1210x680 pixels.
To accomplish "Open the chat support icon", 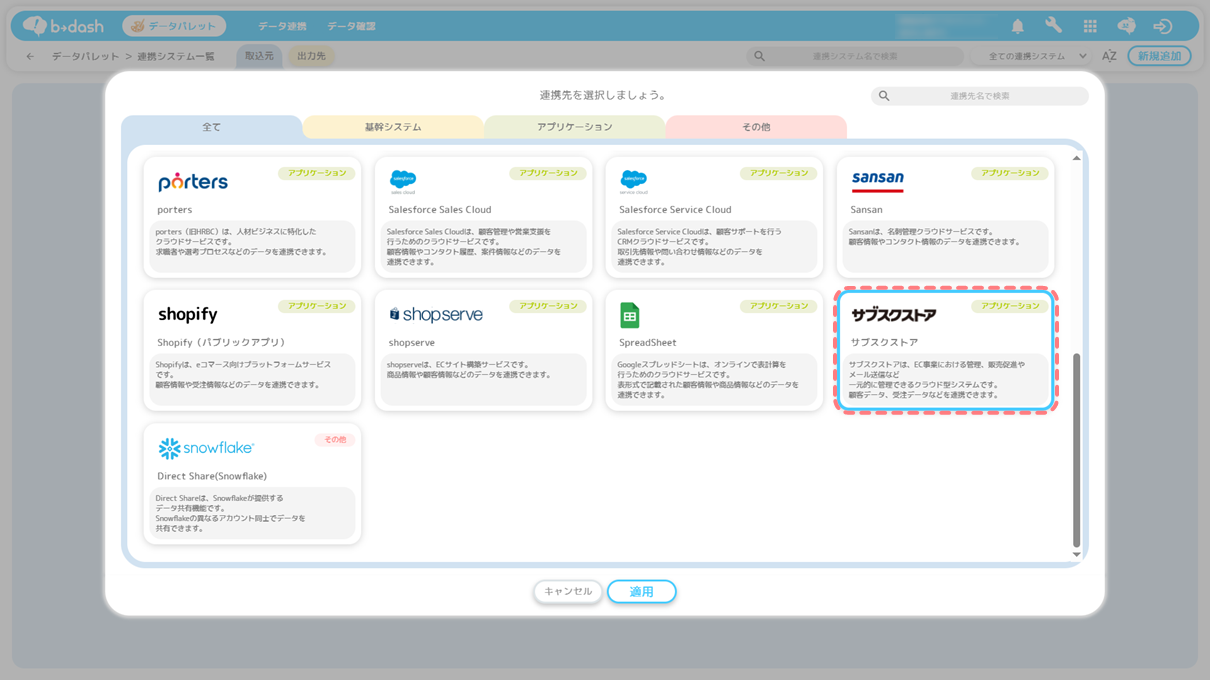I will pos(1126,26).
